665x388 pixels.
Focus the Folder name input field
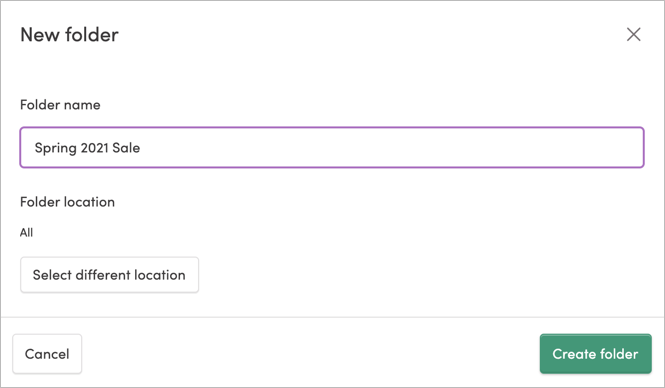[332, 148]
